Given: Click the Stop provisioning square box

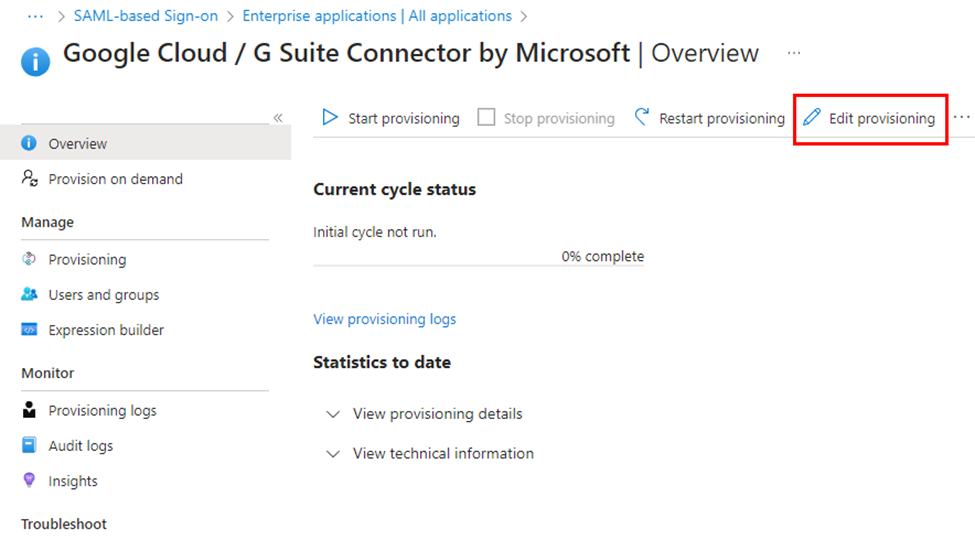Looking at the screenshot, I should tap(486, 118).
